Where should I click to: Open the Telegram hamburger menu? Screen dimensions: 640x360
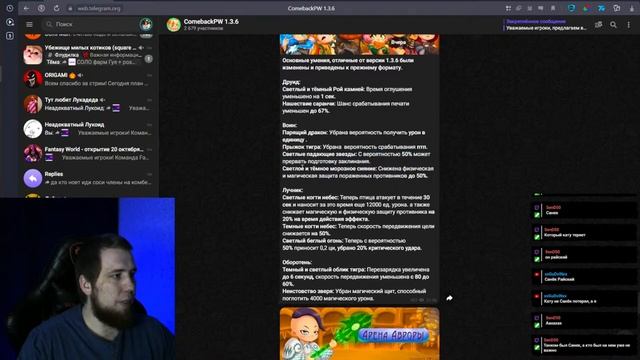click(x=29, y=24)
